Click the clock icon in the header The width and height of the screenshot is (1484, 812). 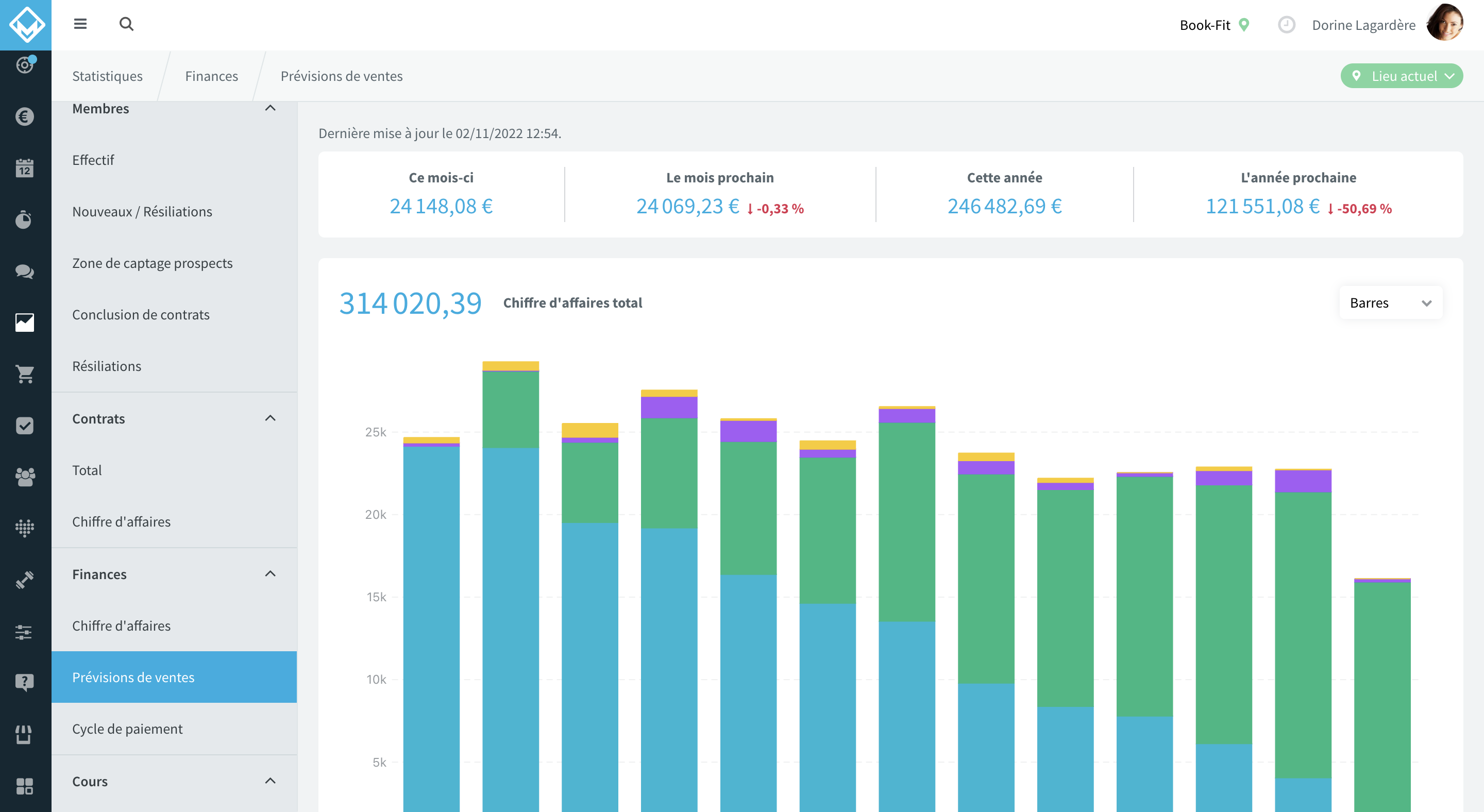click(x=1287, y=25)
